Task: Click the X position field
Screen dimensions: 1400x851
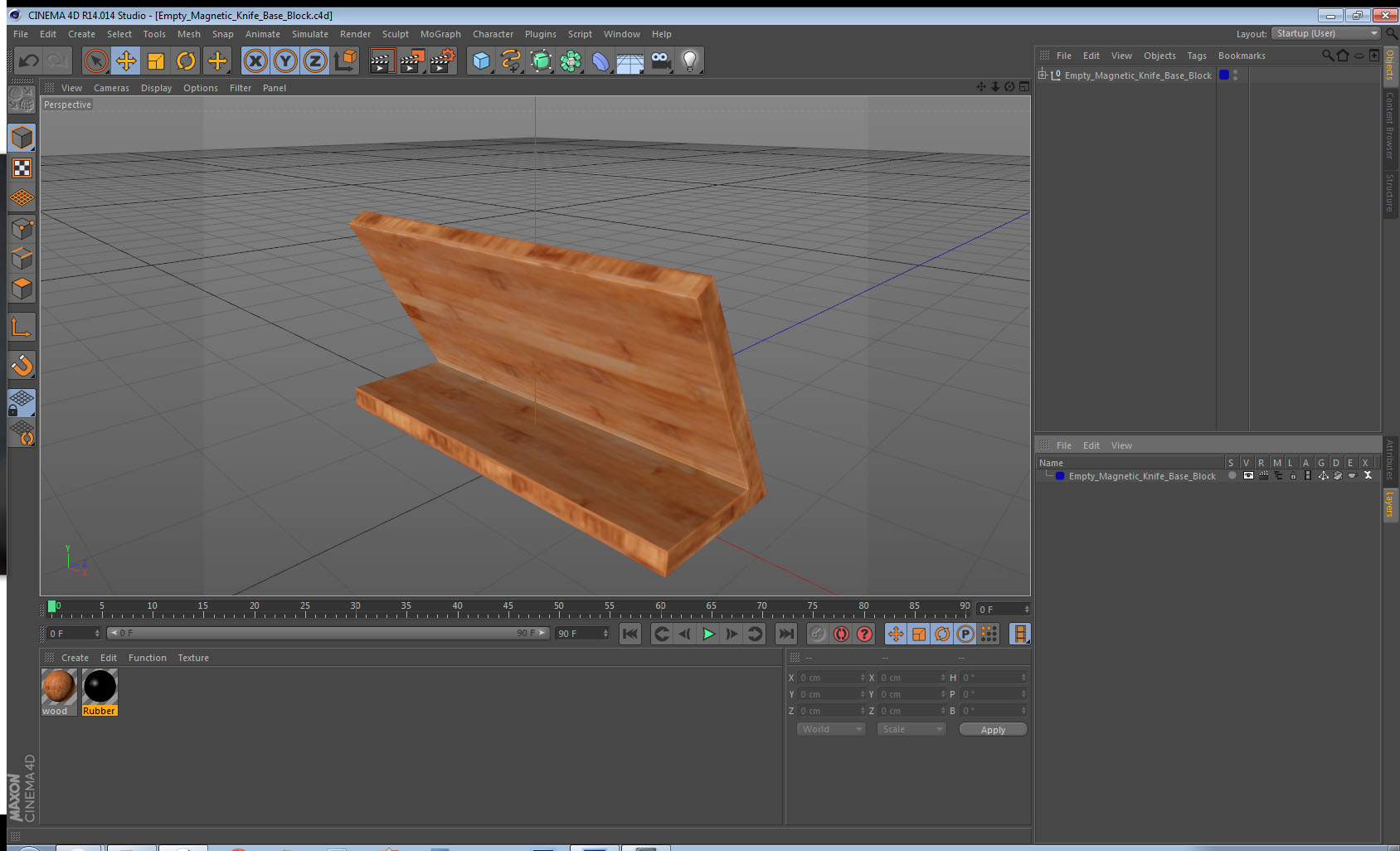Action: click(x=831, y=678)
